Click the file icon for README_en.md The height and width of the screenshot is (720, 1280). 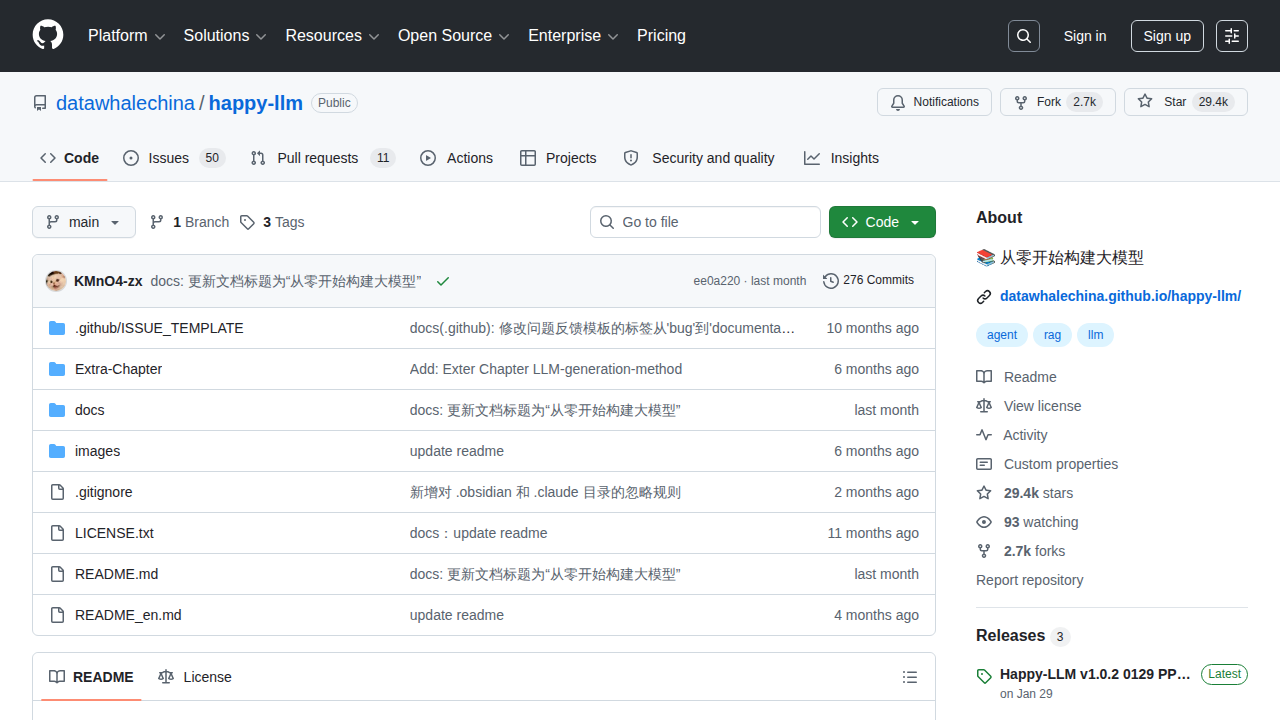point(57,615)
